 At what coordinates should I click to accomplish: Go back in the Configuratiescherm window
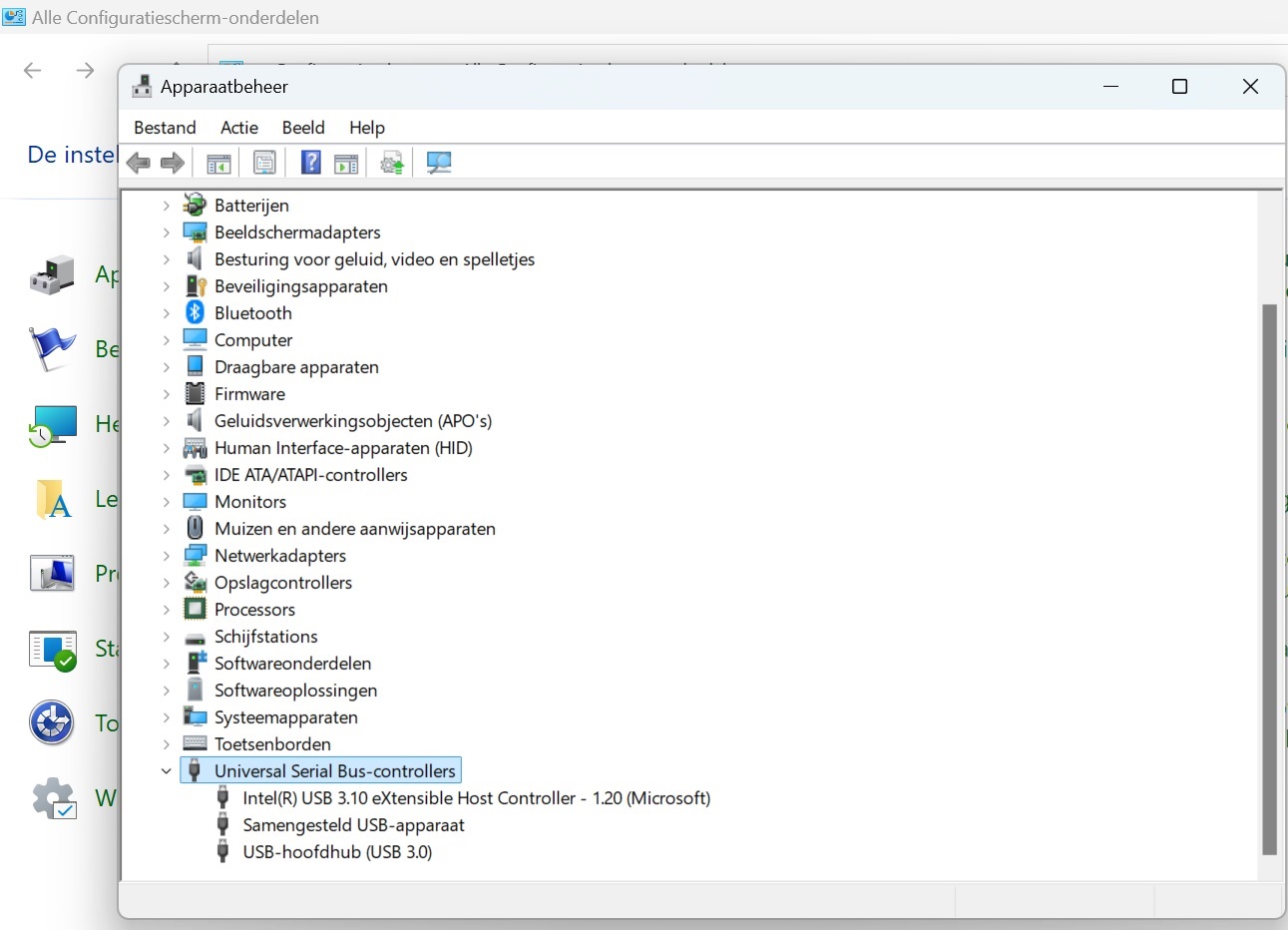click(x=33, y=70)
